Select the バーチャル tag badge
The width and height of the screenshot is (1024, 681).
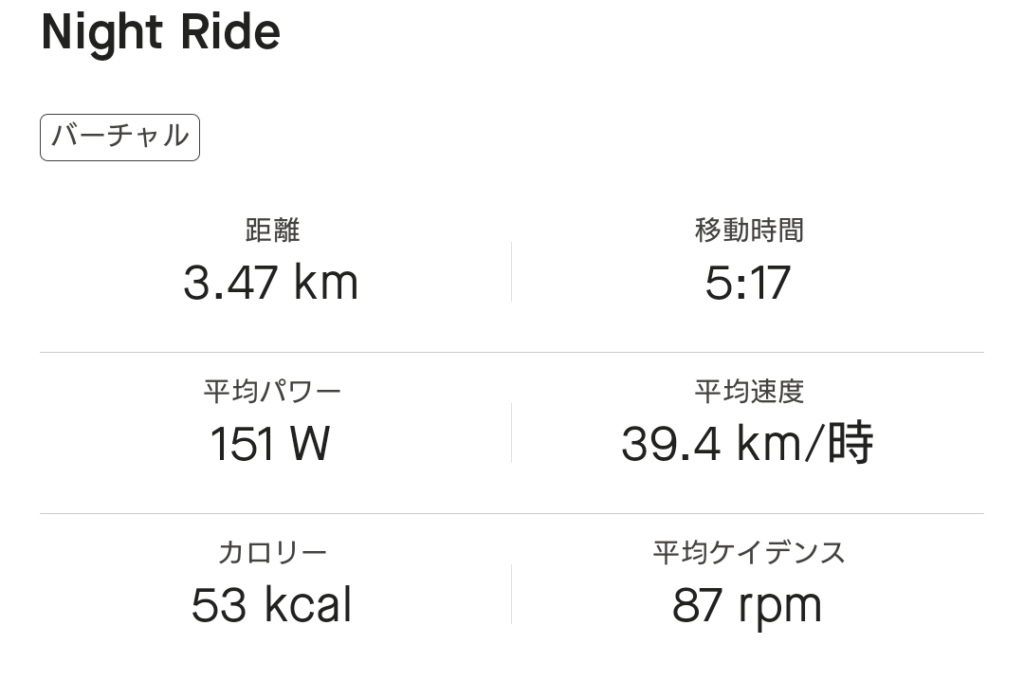pyautogui.click(x=120, y=137)
